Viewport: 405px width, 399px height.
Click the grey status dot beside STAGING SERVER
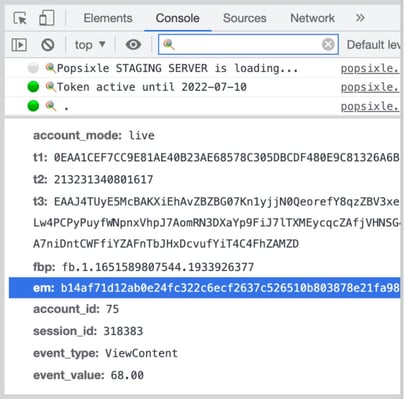(x=33, y=68)
